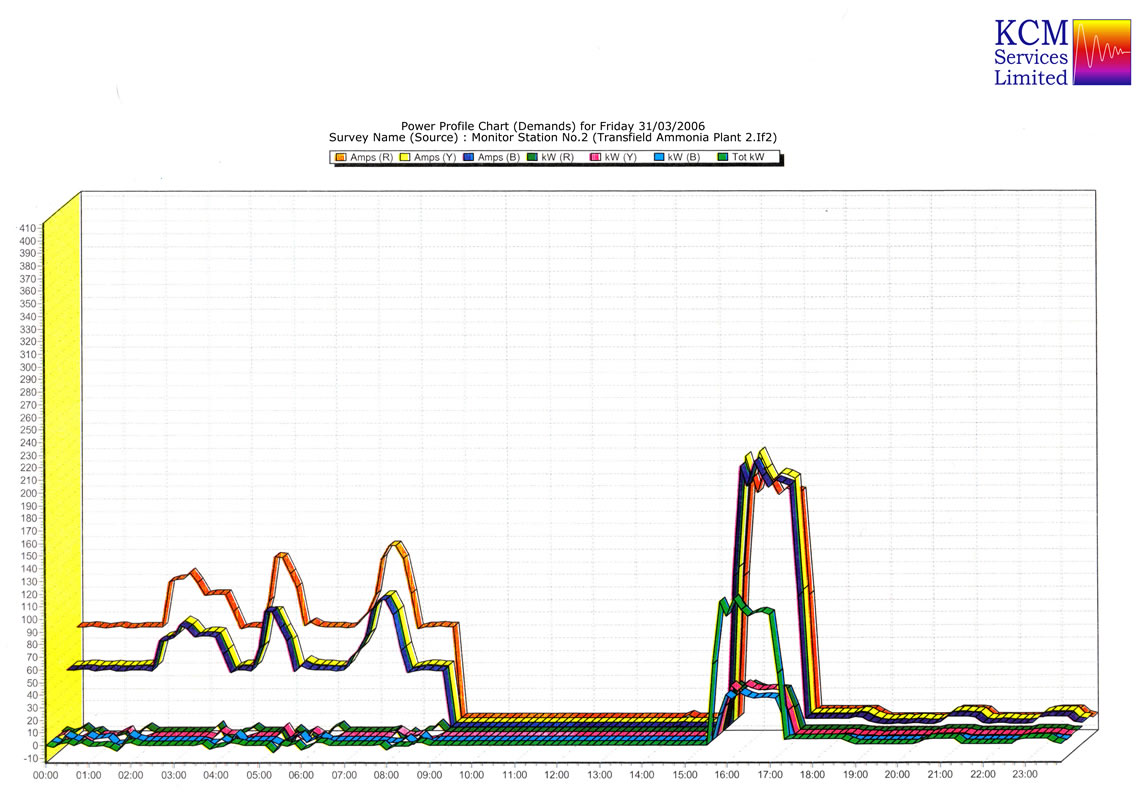Viewport: 1141px width, 804px height.
Task: Click the 200 value on the vertical axis
Action: [28, 493]
